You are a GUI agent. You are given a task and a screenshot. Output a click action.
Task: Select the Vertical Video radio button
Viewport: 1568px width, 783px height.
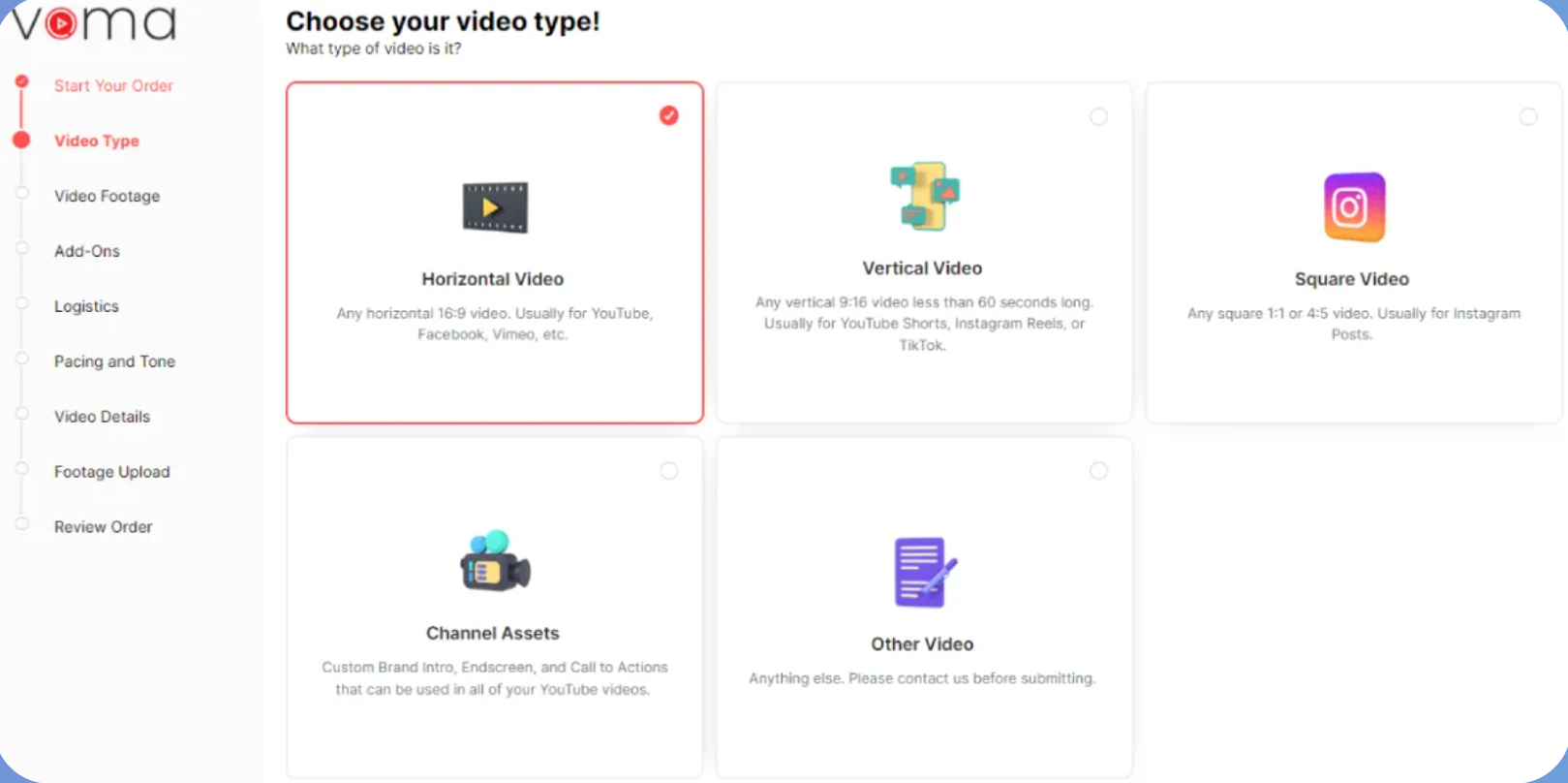(1098, 116)
